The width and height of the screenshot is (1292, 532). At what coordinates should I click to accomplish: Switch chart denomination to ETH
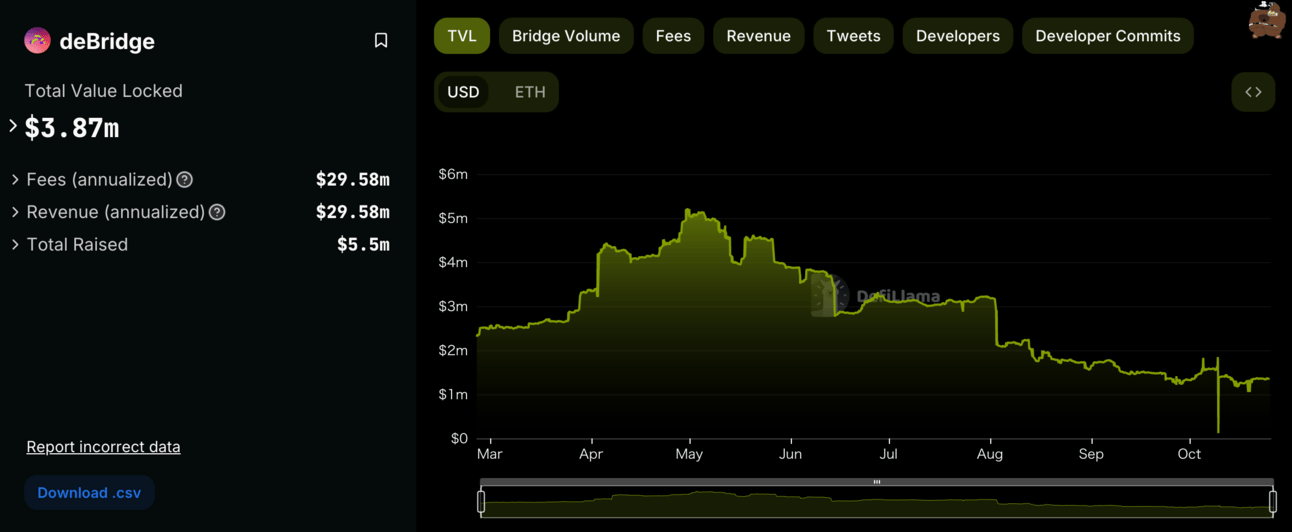[x=530, y=92]
